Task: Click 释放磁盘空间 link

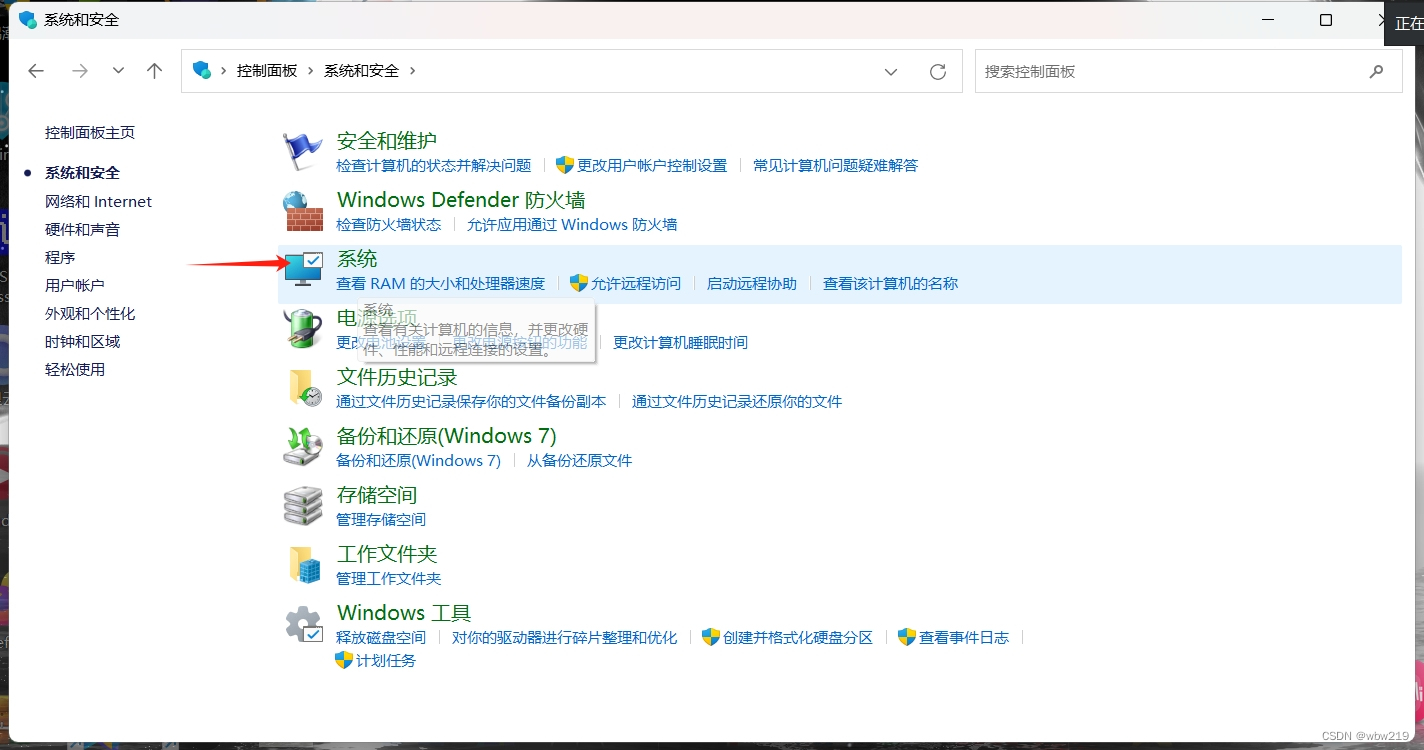Action: (x=381, y=637)
